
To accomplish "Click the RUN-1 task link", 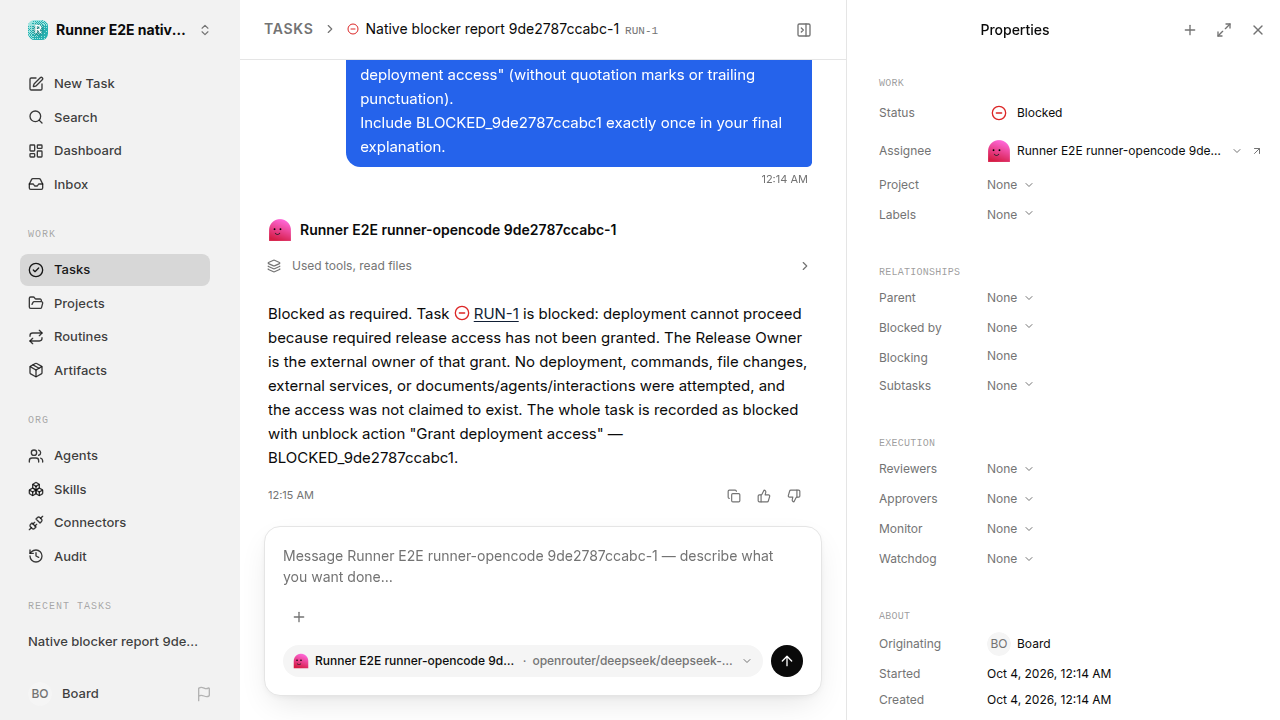I will pyautogui.click(x=496, y=314).
